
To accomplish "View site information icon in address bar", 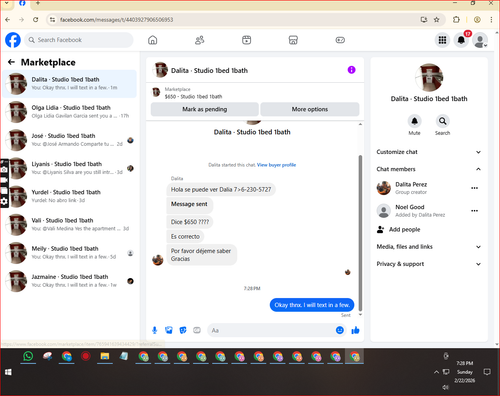I will tap(53, 20).
